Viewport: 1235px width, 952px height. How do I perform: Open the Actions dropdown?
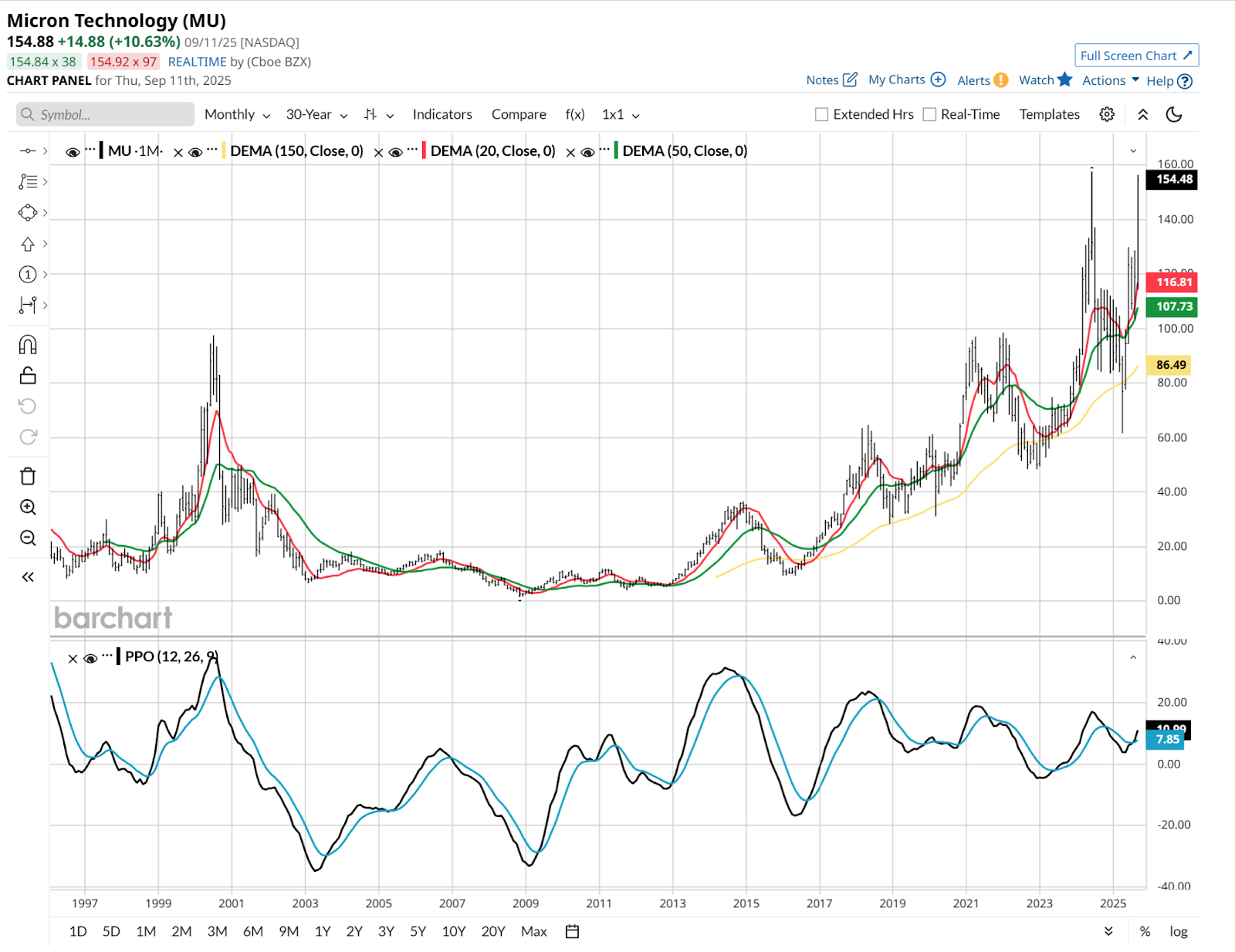1110,80
